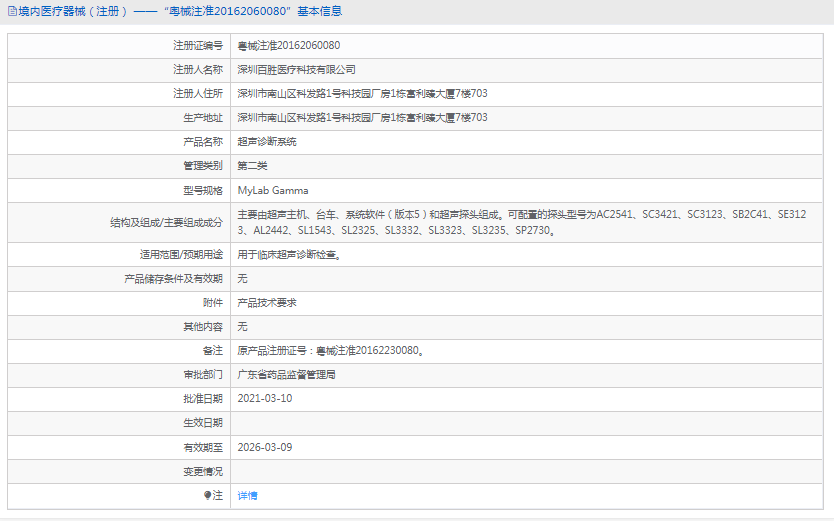This screenshot has height=521, width=834.
Task: Select registrant name 深圳百胜医疗科技有限公司
Action: 296,70
